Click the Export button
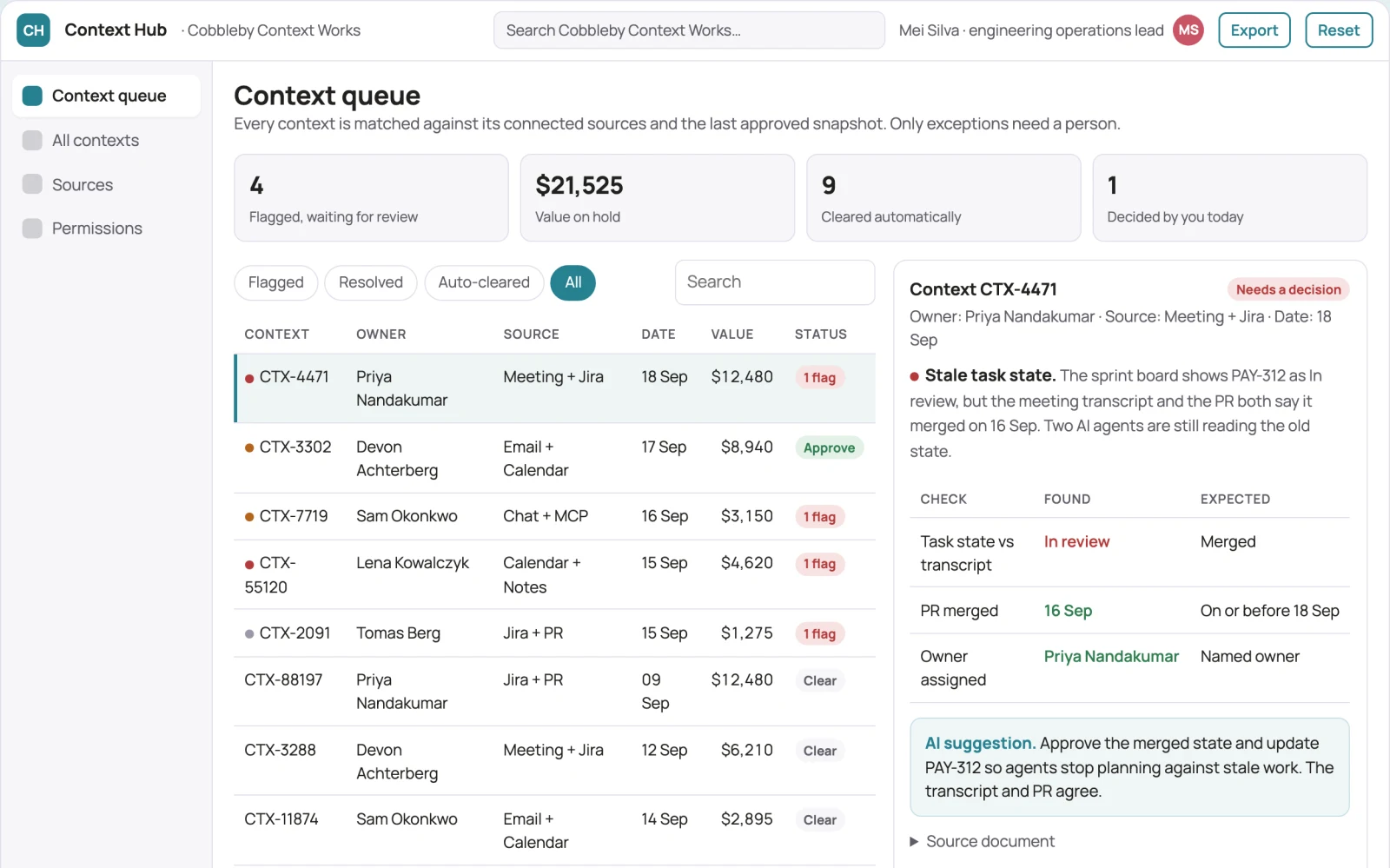The image size is (1390, 868). point(1254,30)
